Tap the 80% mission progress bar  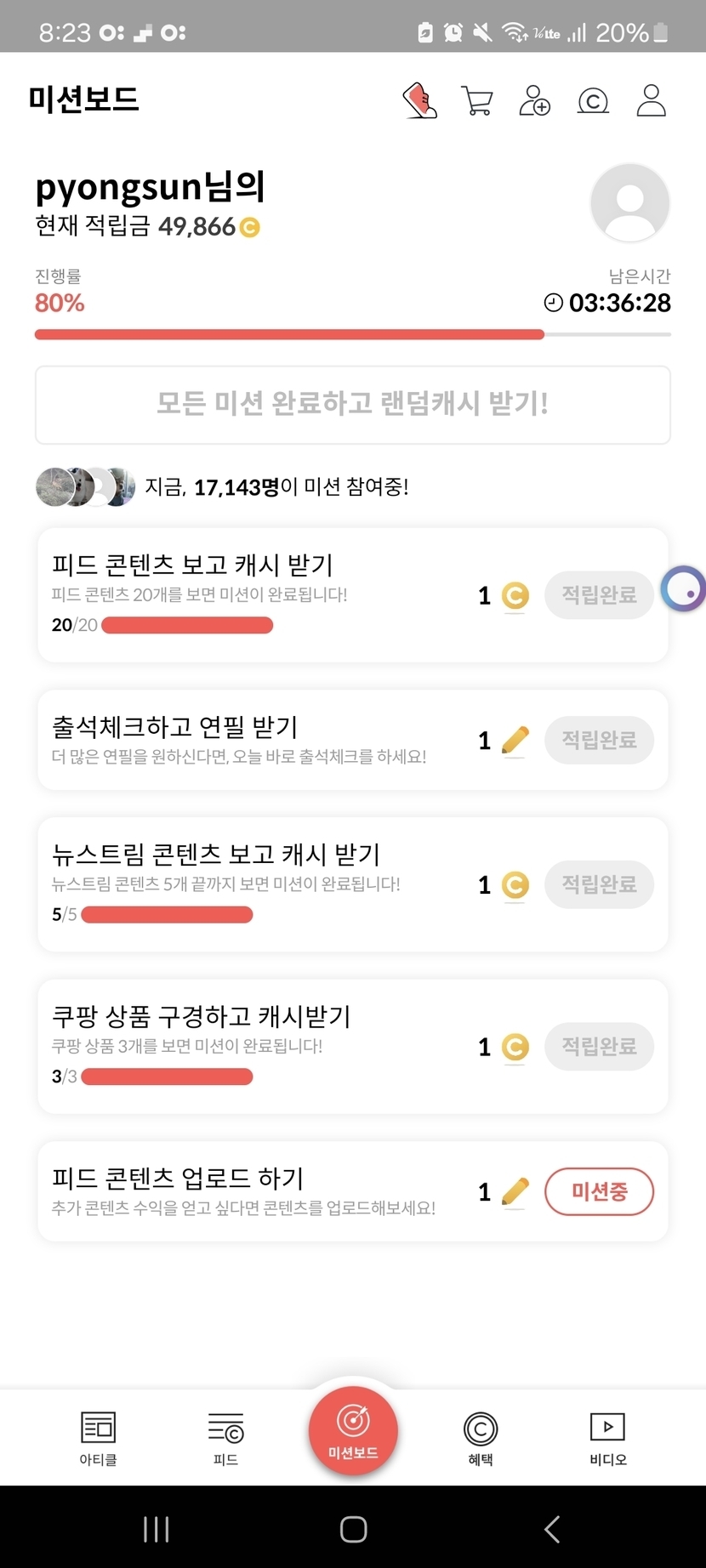352,335
